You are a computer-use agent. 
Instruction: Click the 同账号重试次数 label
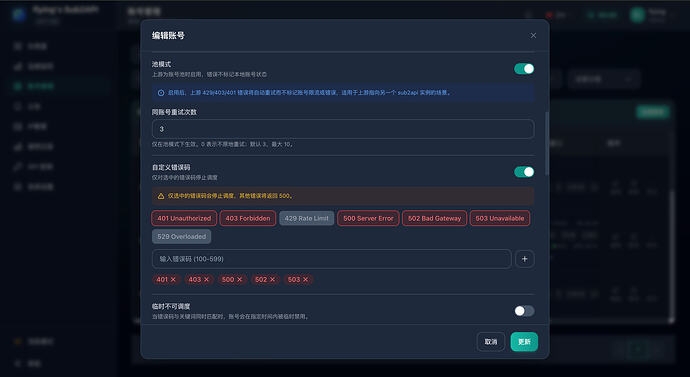[x=174, y=112]
